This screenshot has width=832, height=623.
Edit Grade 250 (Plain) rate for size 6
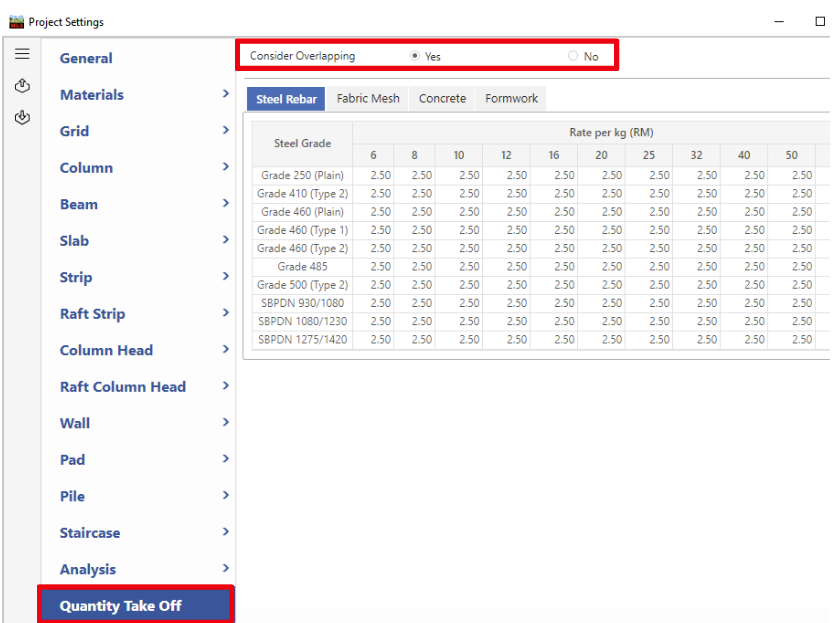(x=380, y=176)
